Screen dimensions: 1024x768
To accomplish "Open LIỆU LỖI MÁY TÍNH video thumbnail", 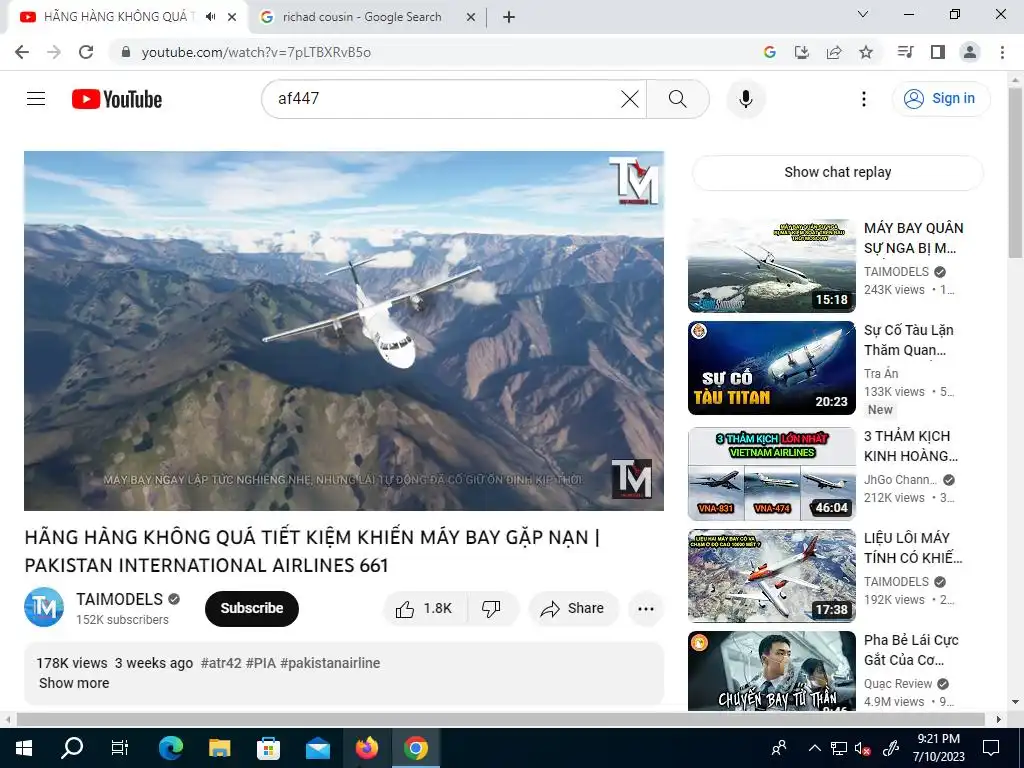I will 772,575.
